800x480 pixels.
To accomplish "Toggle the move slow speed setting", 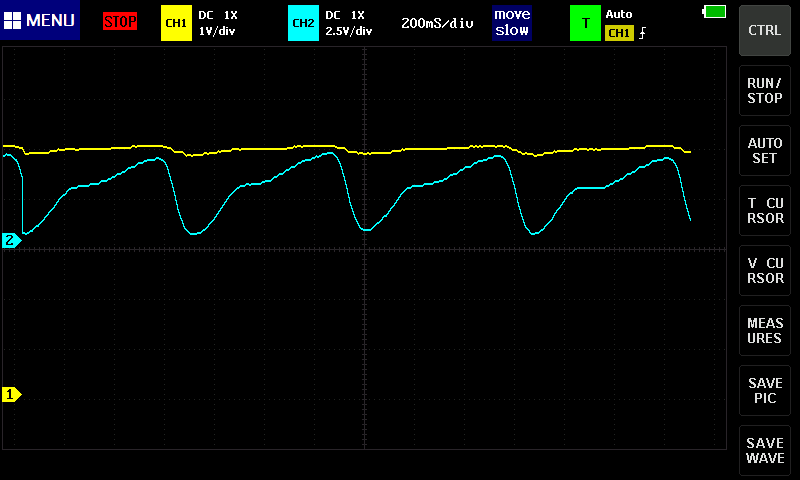I will coord(512,22).
